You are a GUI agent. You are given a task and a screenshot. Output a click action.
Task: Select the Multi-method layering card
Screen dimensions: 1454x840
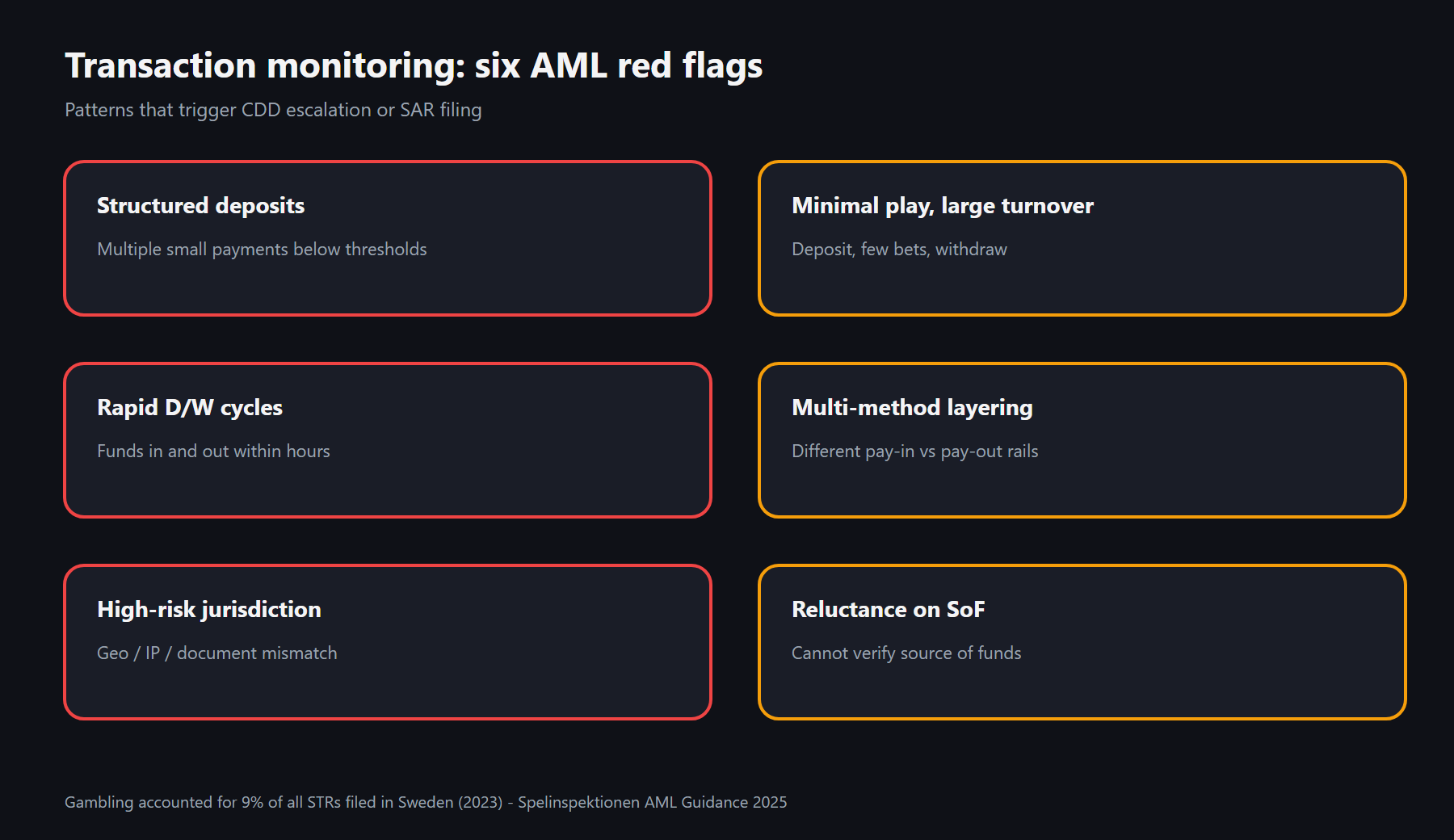click(1082, 440)
